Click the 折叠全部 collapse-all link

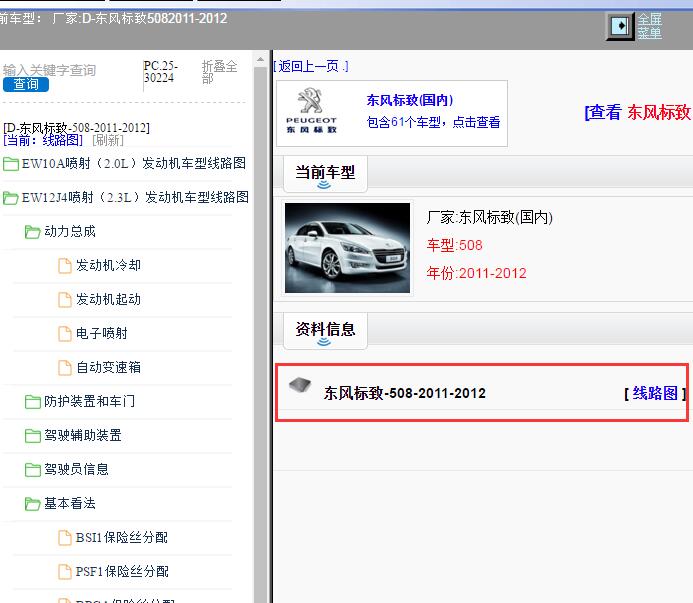(219, 72)
